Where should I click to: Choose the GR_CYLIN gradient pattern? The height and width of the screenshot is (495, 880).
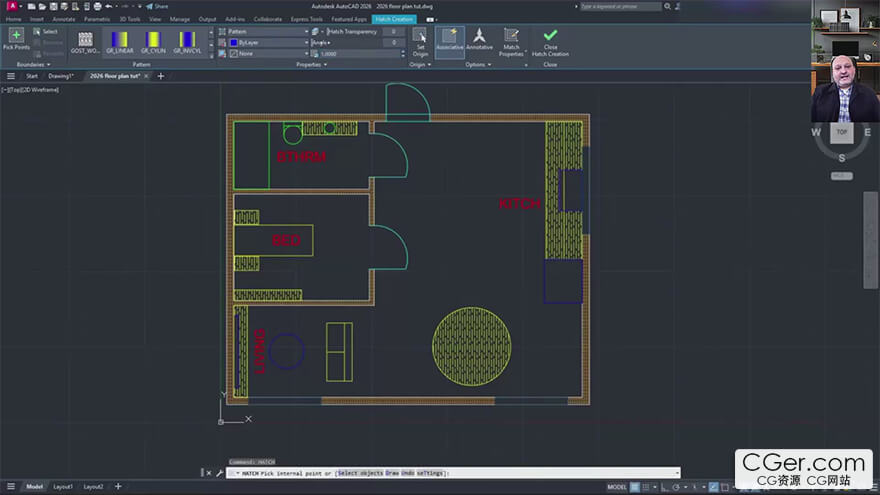pyautogui.click(x=153, y=42)
